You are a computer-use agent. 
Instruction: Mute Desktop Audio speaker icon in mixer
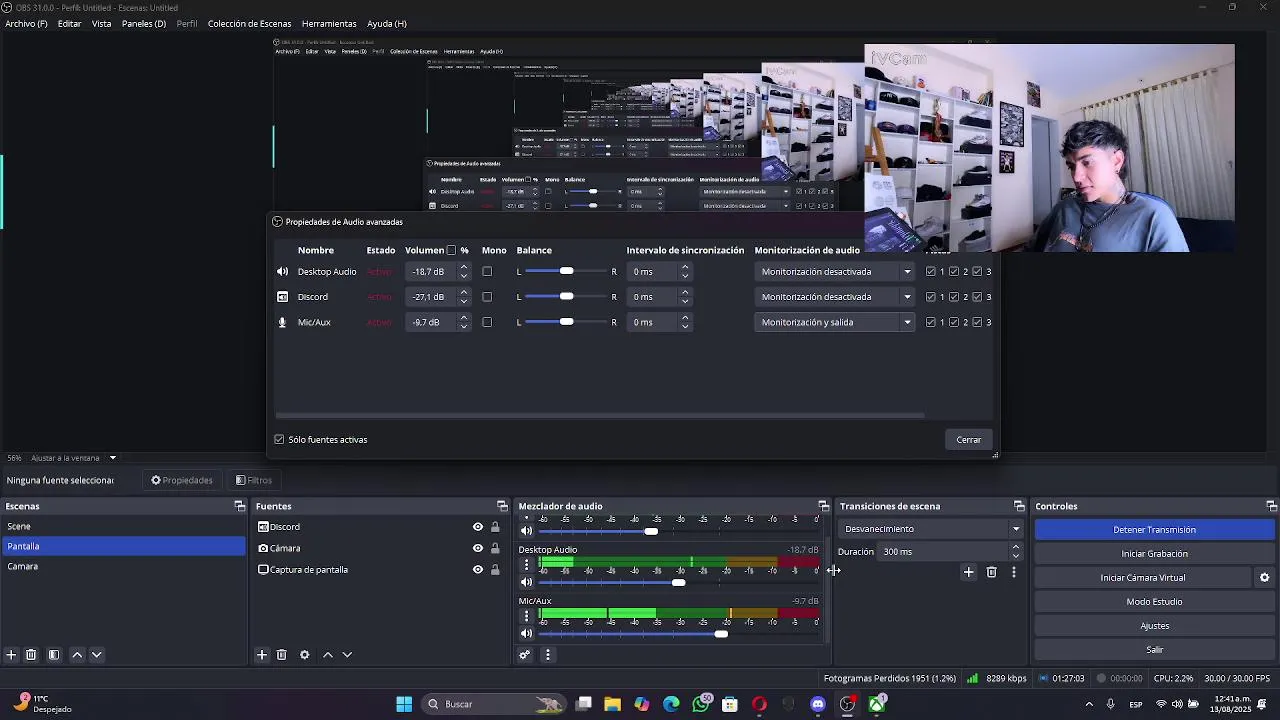coord(526,582)
